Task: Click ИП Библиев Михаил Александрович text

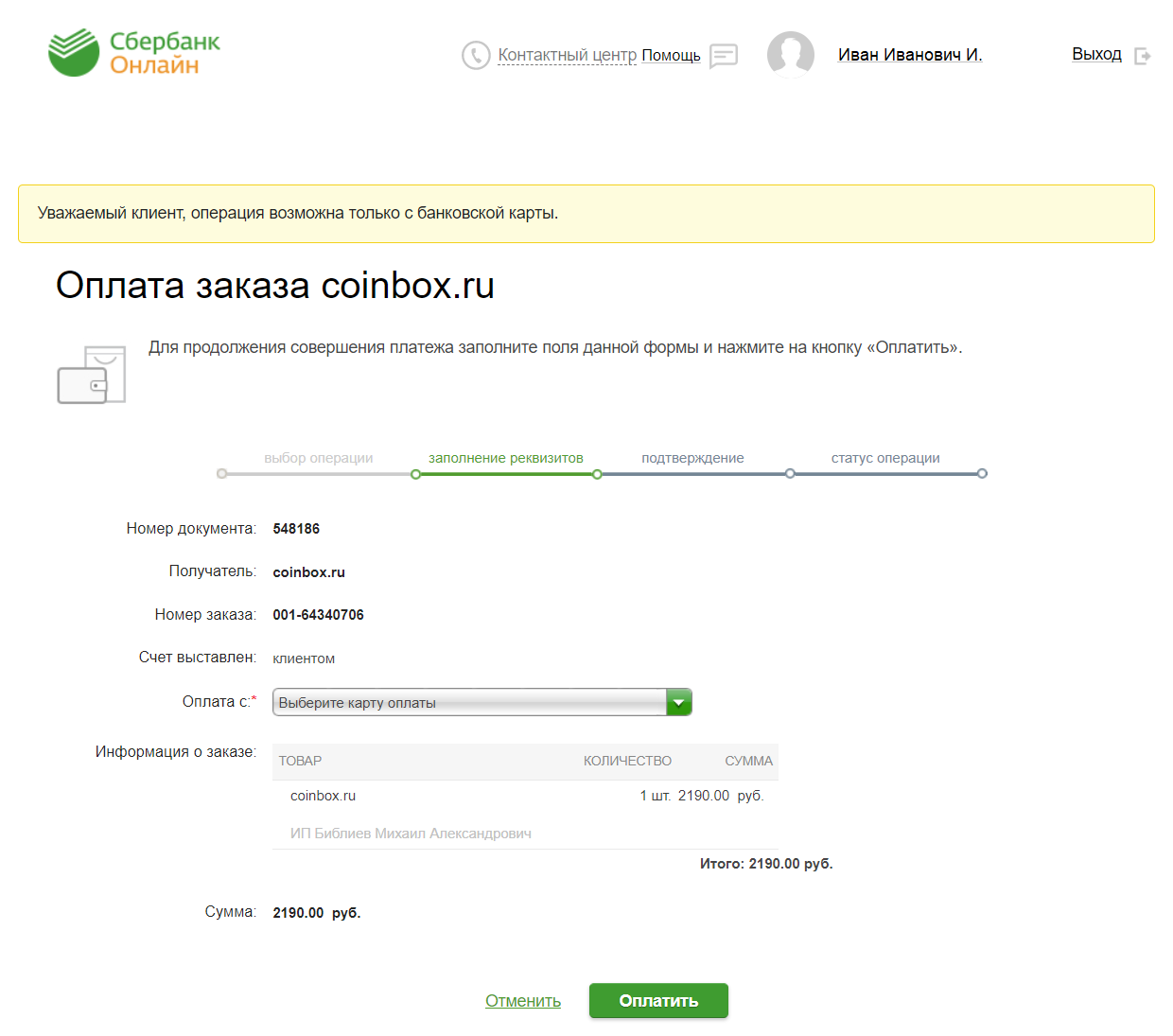Action: (411, 834)
